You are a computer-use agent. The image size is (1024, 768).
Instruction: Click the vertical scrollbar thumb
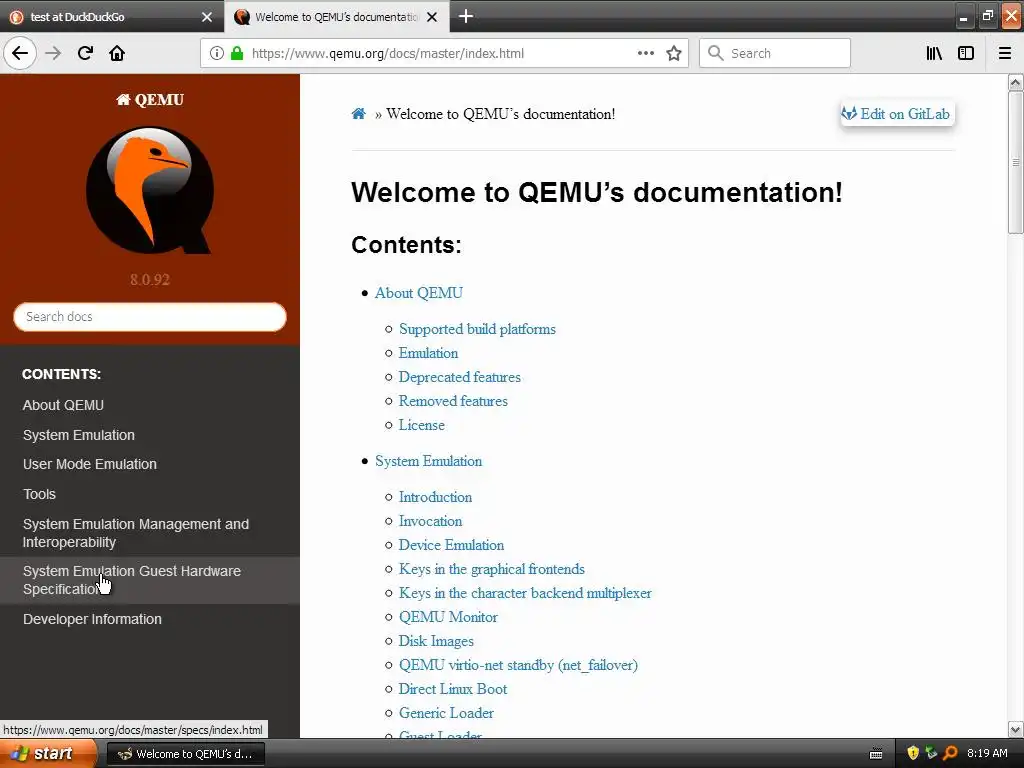1015,162
